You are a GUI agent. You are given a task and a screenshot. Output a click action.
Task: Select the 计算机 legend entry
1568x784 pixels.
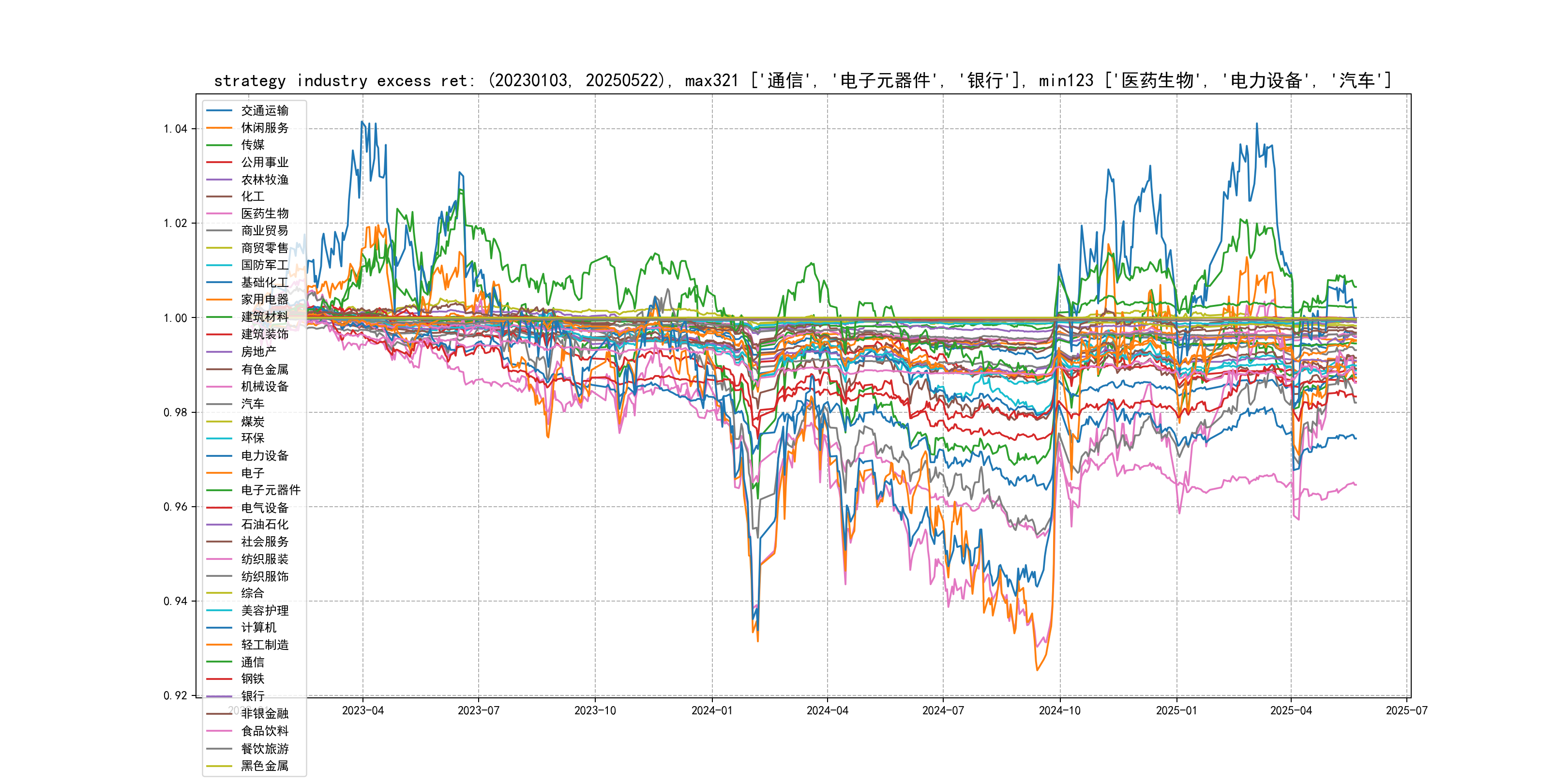[258, 628]
